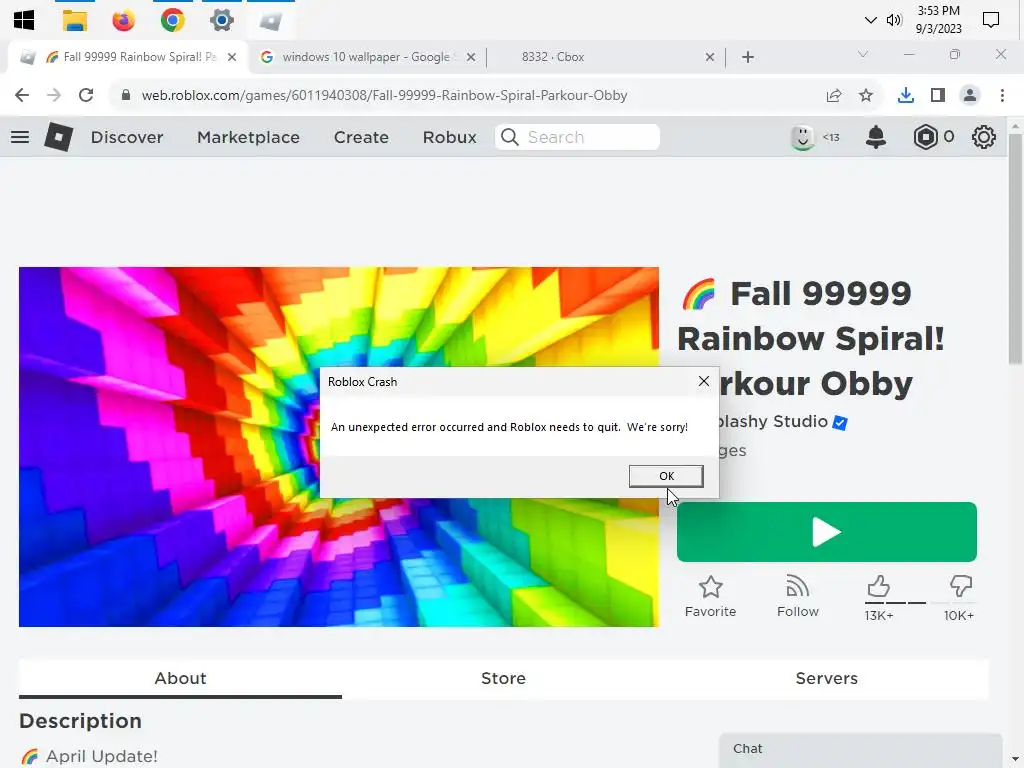This screenshot has height=768, width=1024.
Task: Click the address bar URL
Action: [x=384, y=95]
